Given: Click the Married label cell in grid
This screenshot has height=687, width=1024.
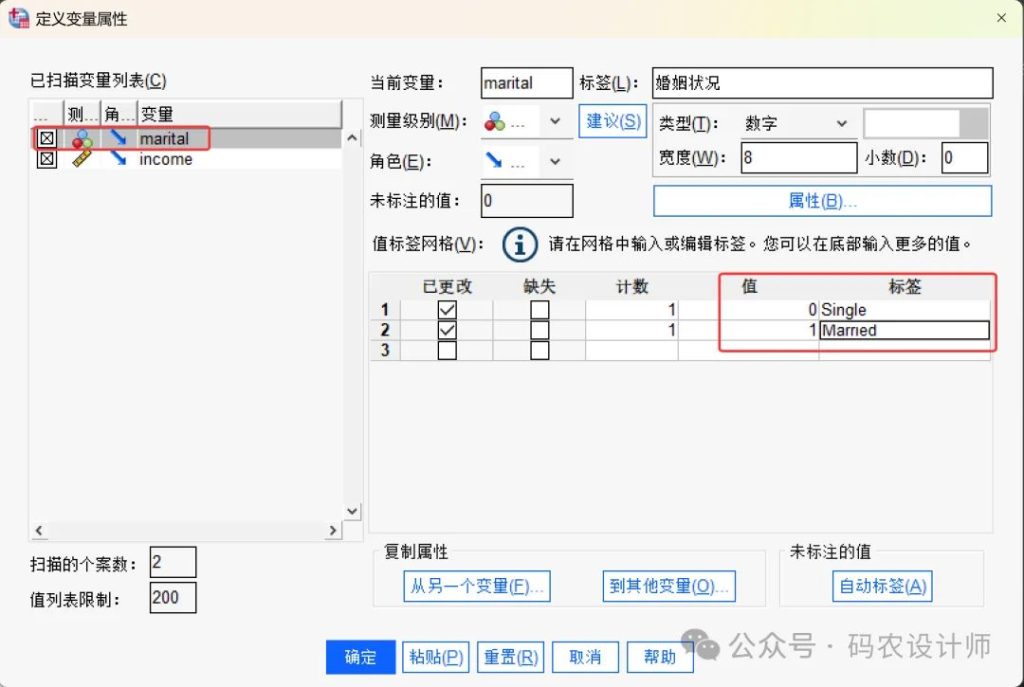Looking at the screenshot, I should click(x=904, y=330).
